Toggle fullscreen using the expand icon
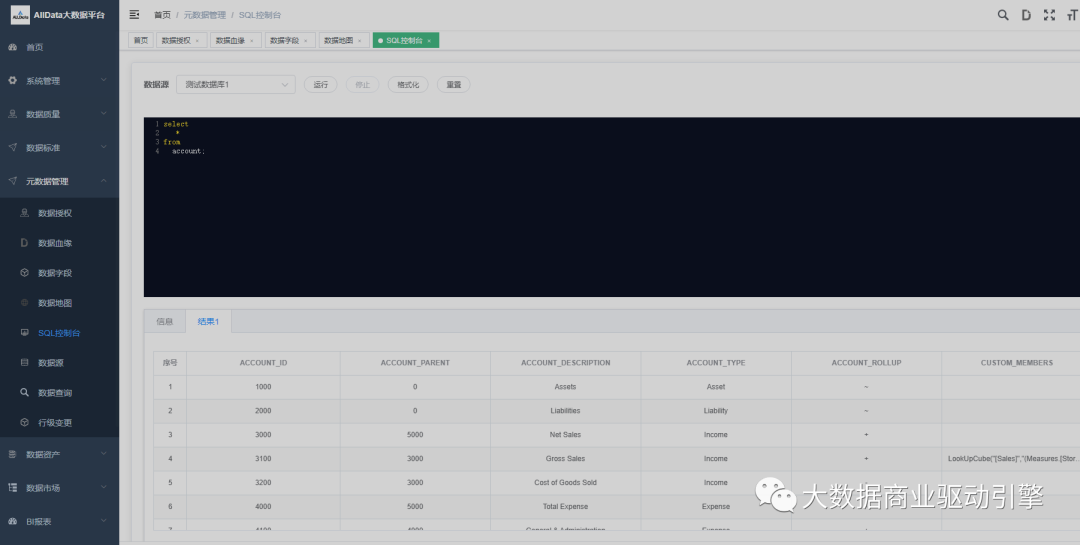 coord(1049,15)
